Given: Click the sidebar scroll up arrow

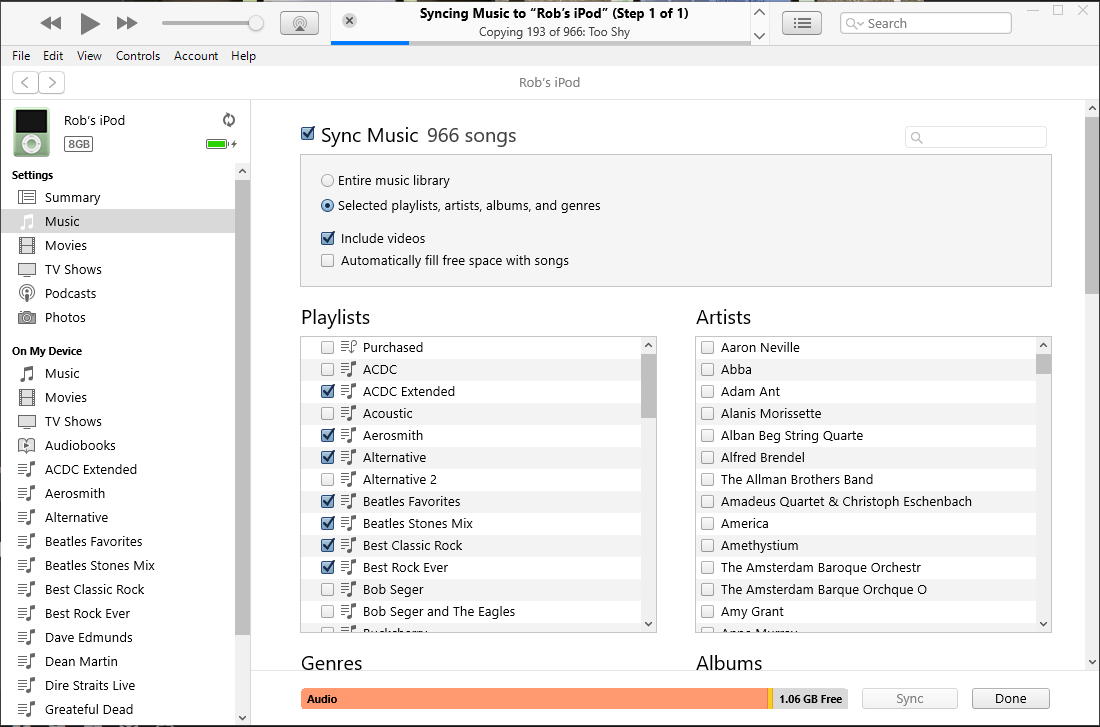Looking at the screenshot, I should pyautogui.click(x=242, y=171).
